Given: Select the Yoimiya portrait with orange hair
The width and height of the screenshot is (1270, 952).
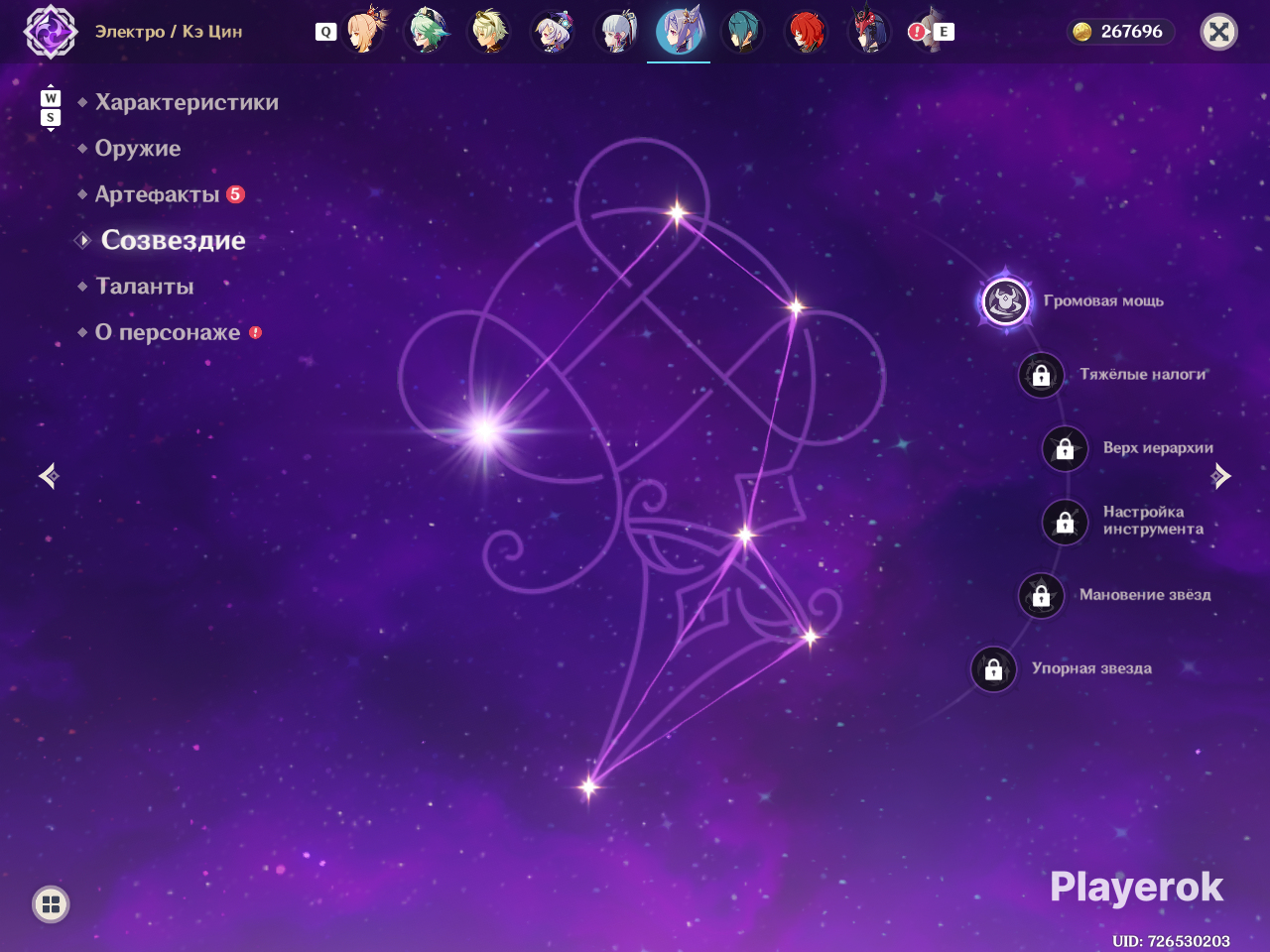Looking at the screenshot, I should [364, 31].
